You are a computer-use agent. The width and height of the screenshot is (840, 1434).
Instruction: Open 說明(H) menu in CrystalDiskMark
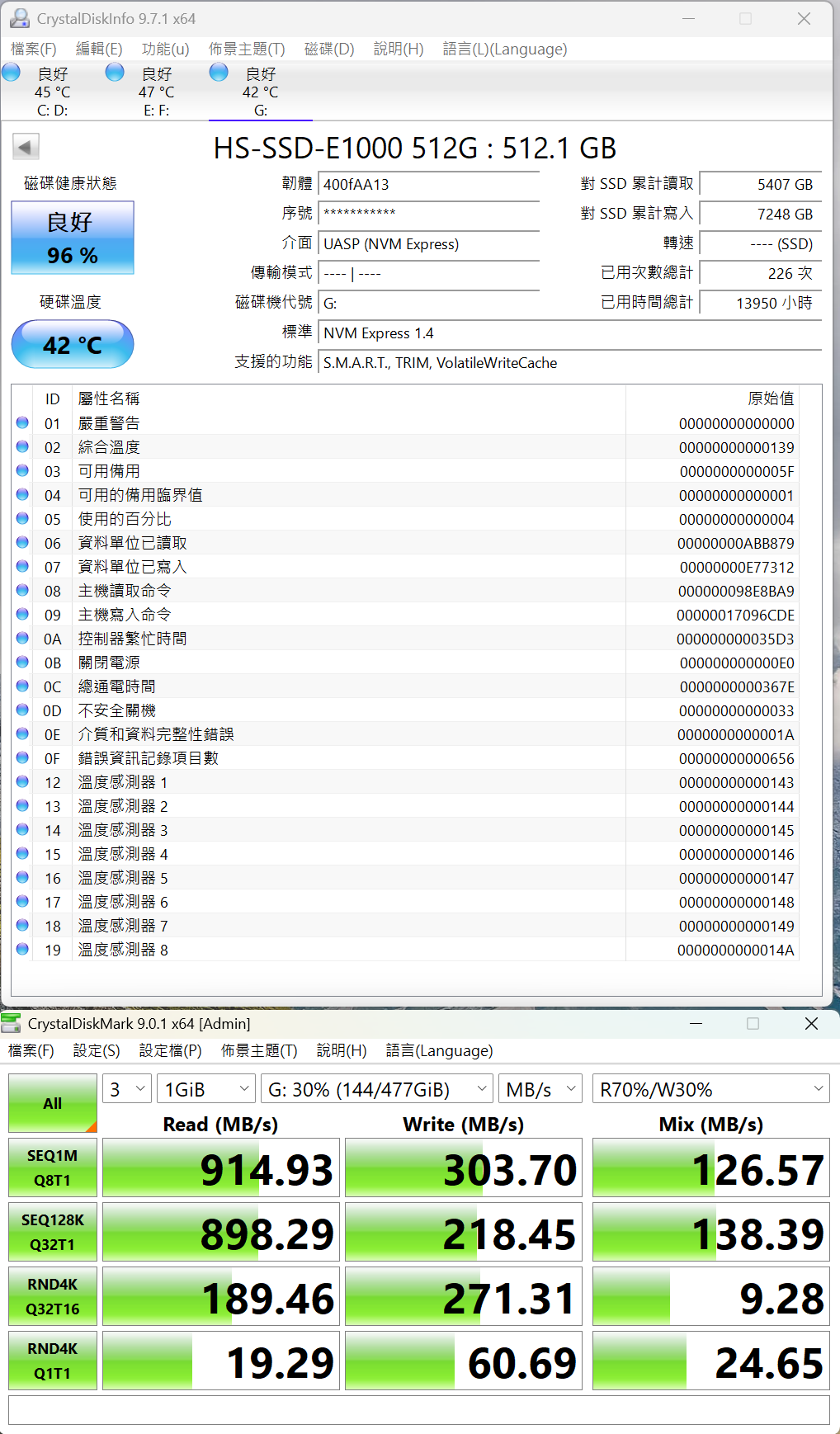click(342, 1050)
